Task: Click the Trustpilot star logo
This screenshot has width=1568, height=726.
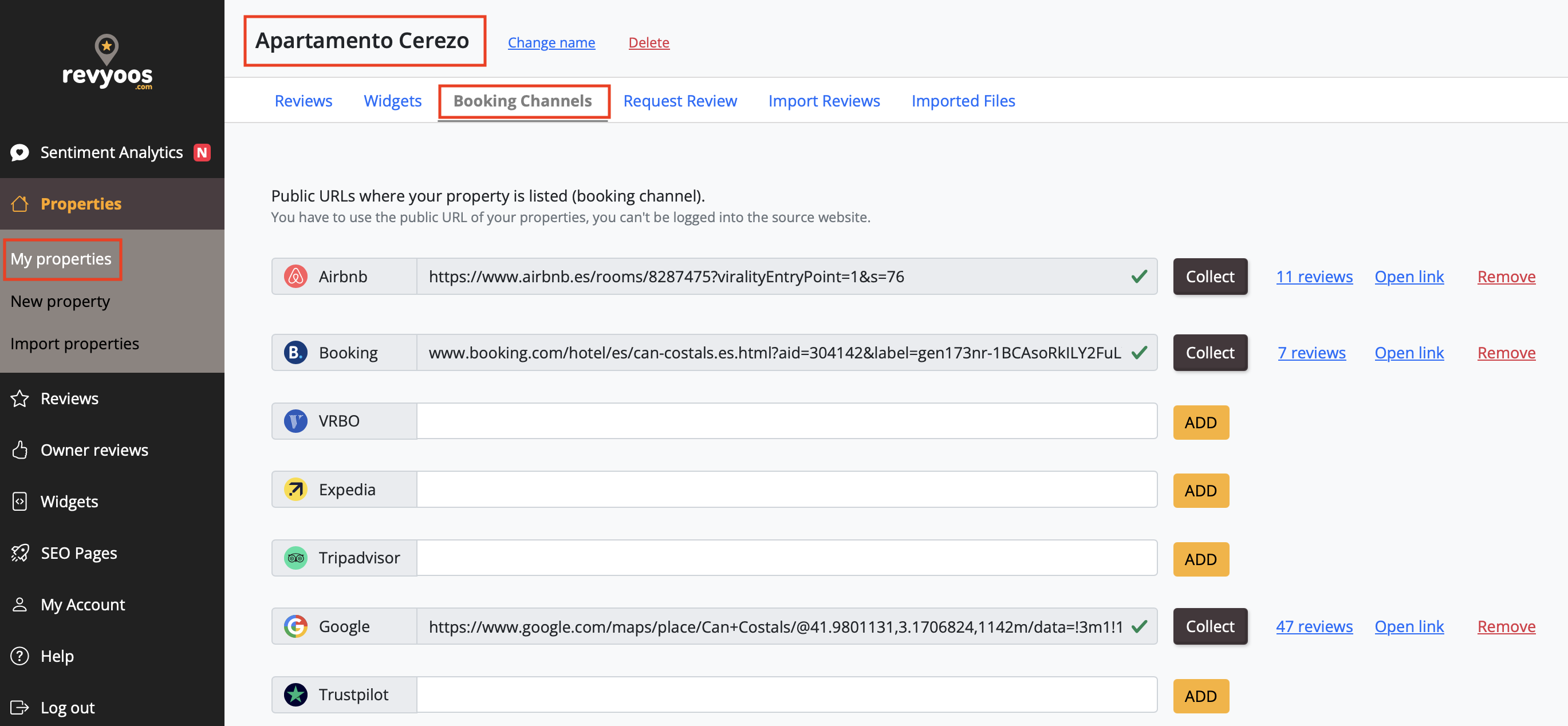Action: click(x=296, y=695)
